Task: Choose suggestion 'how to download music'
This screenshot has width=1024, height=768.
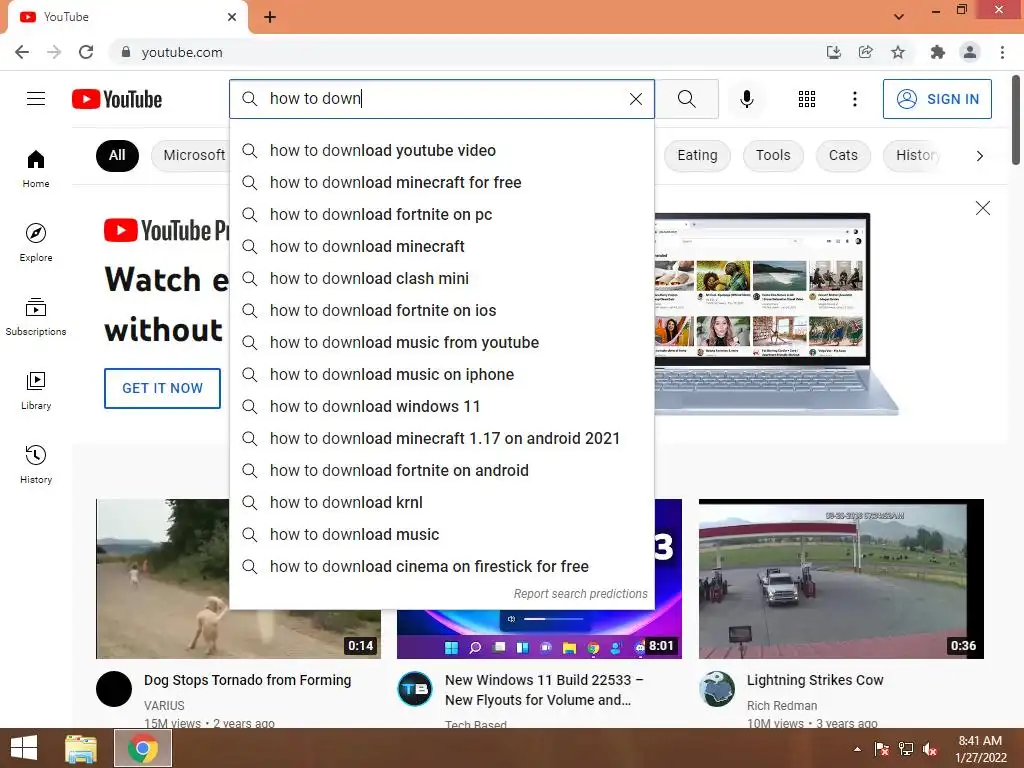Action: [441, 534]
